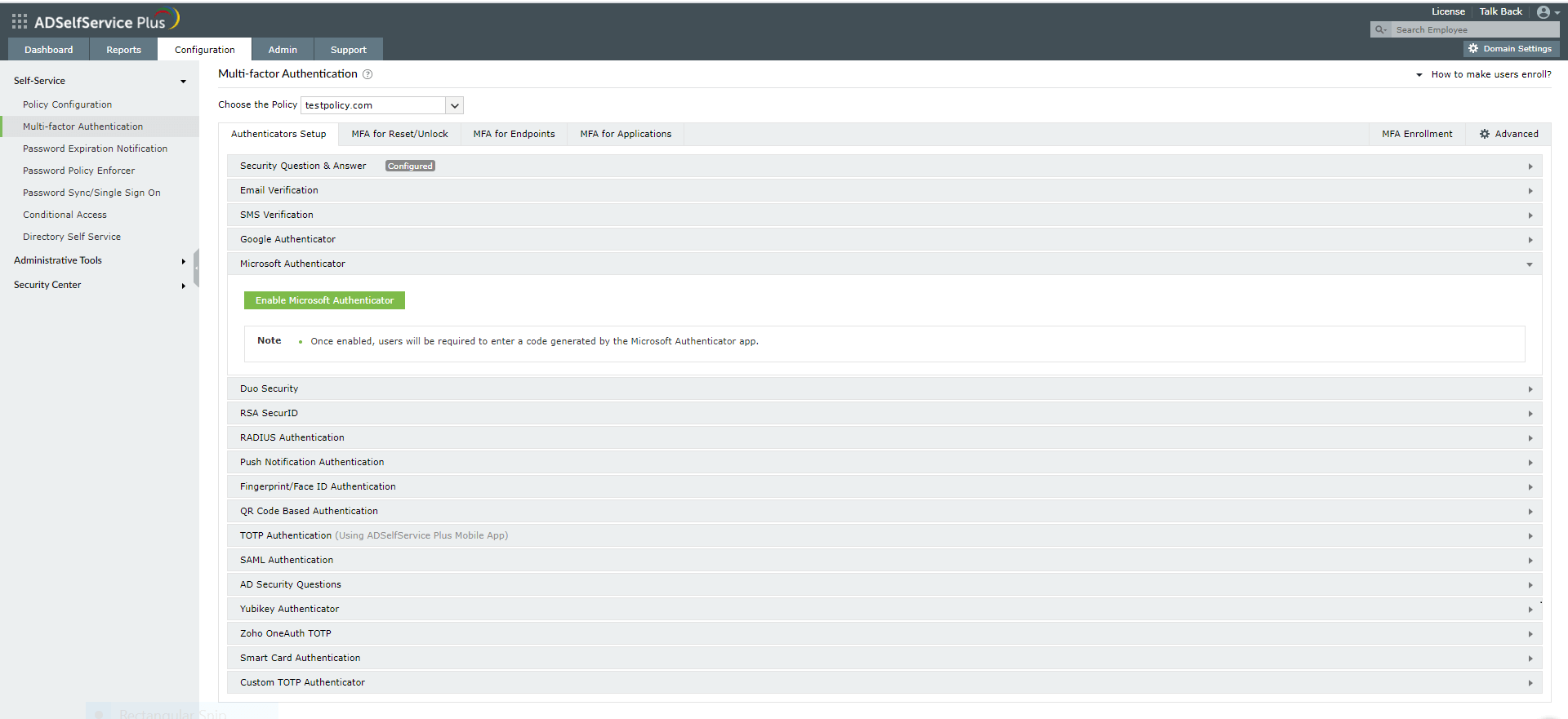Select the Authenticators Setup tab
Image resolution: width=1568 pixels, height=719 pixels.
pyautogui.click(x=278, y=134)
